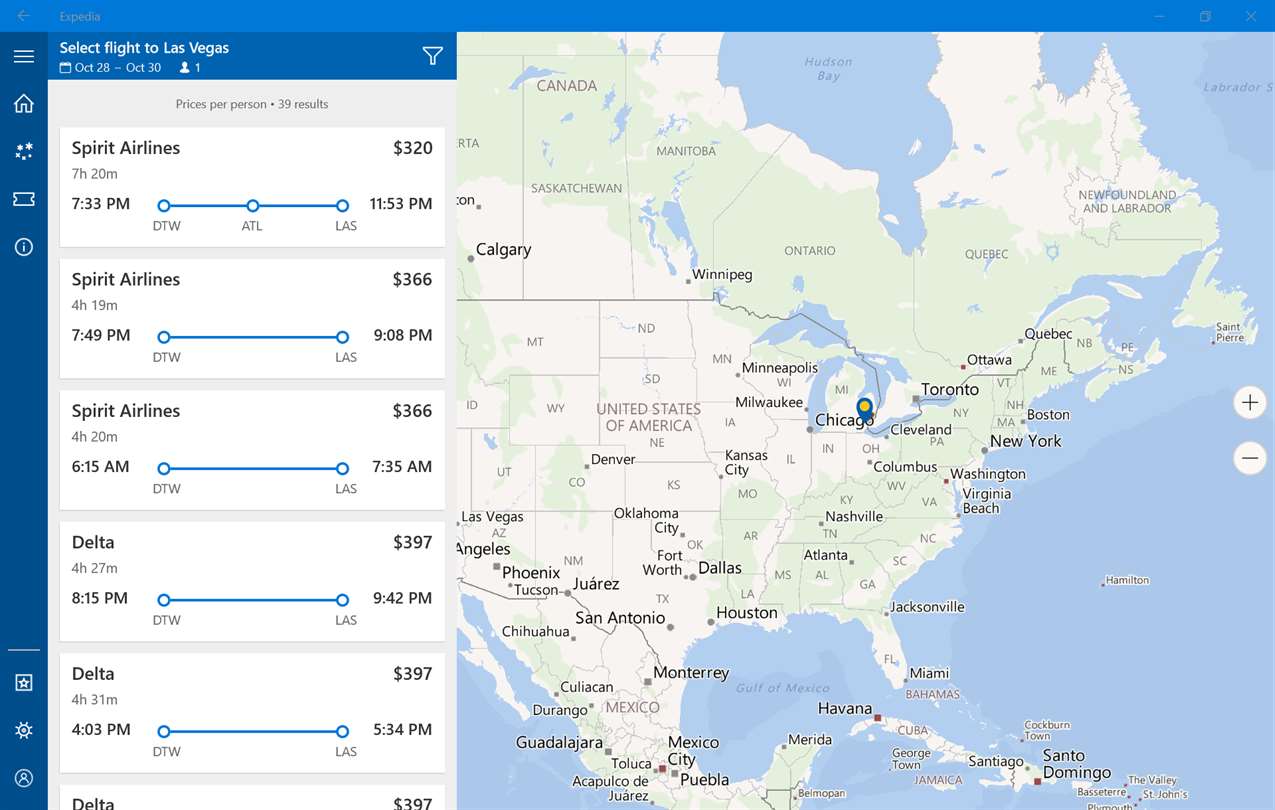Click Dallas label on the map
This screenshot has width=1275, height=810.
pyautogui.click(x=720, y=567)
